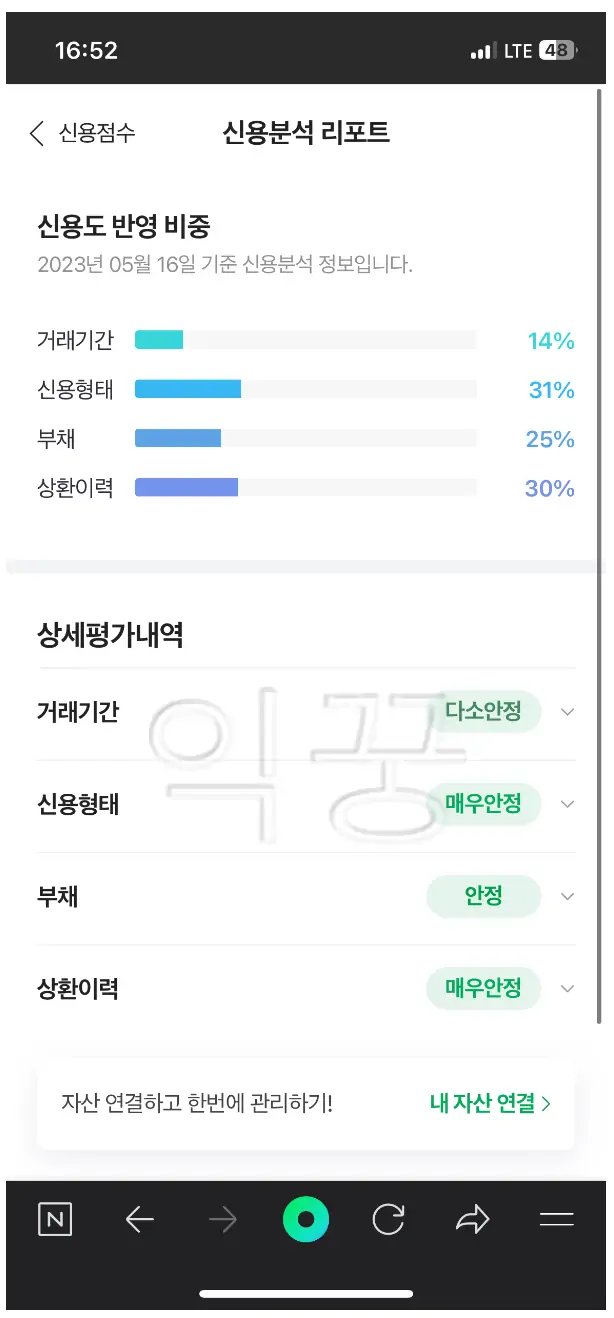Tap the green circle home button in toolbar
614x1318 pixels.
tap(306, 1219)
